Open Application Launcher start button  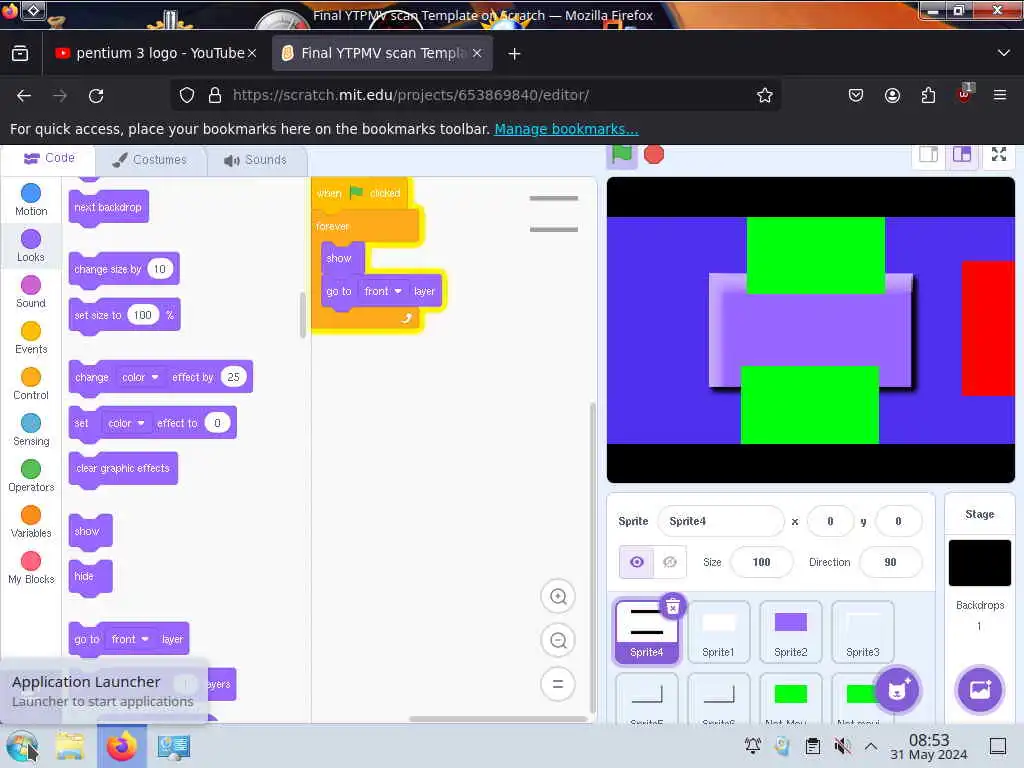[x=22, y=746]
